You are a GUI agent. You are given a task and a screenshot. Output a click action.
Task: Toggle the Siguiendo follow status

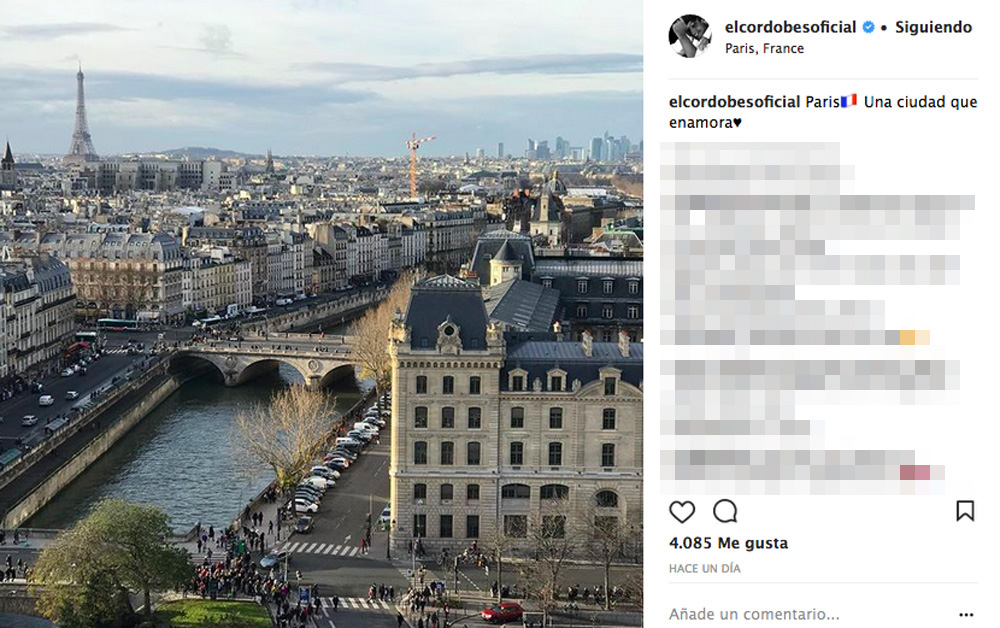click(x=933, y=27)
